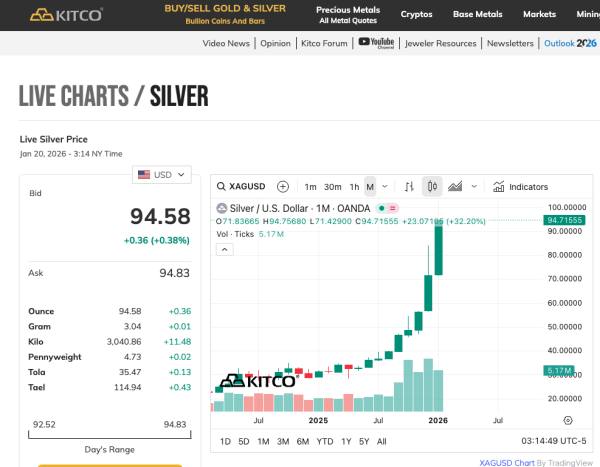Open the Cryptos menu
Screen dimensions: 600x467
416,15
